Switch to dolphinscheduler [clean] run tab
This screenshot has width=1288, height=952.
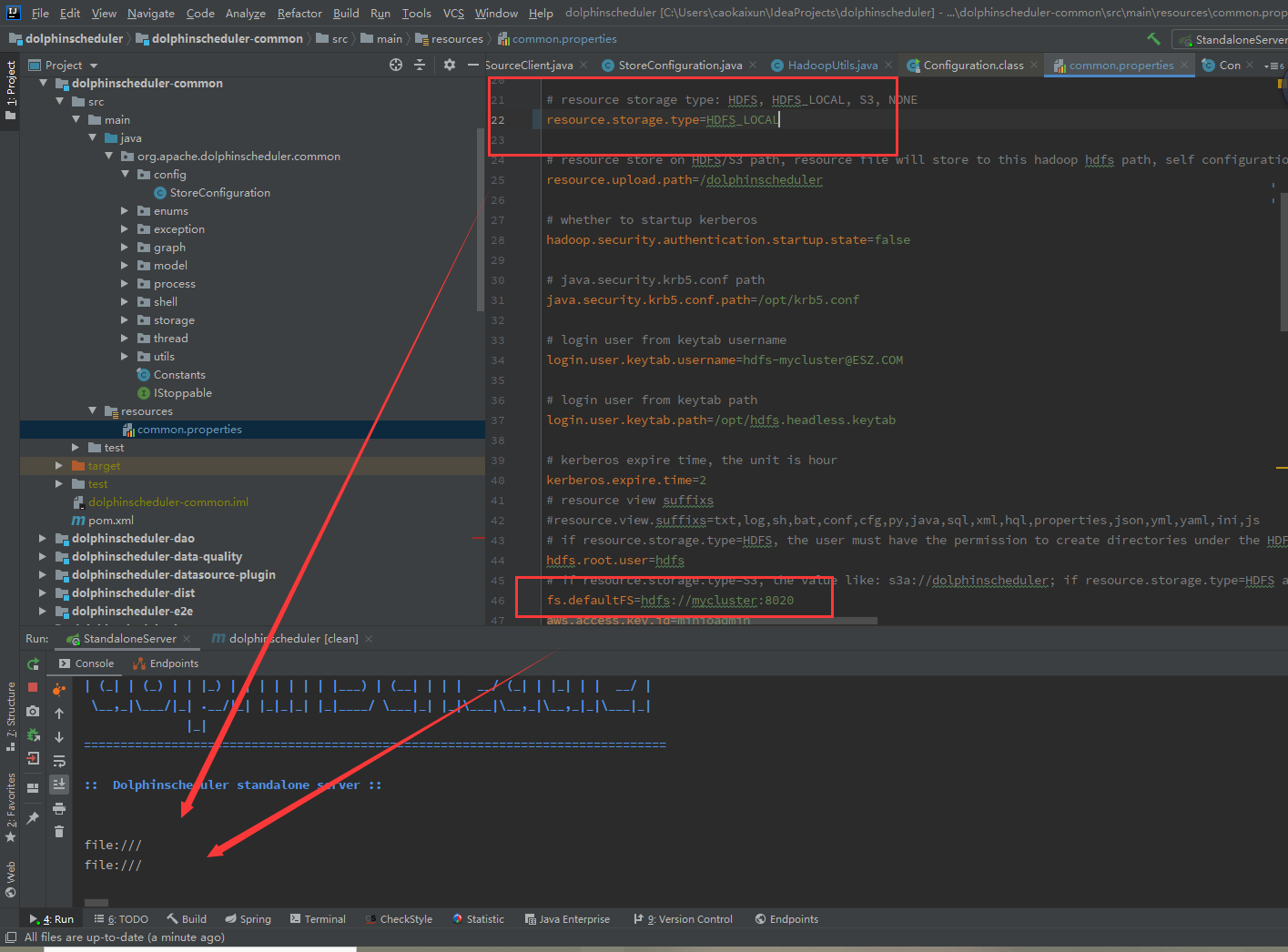pyautogui.click(x=293, y=639)
